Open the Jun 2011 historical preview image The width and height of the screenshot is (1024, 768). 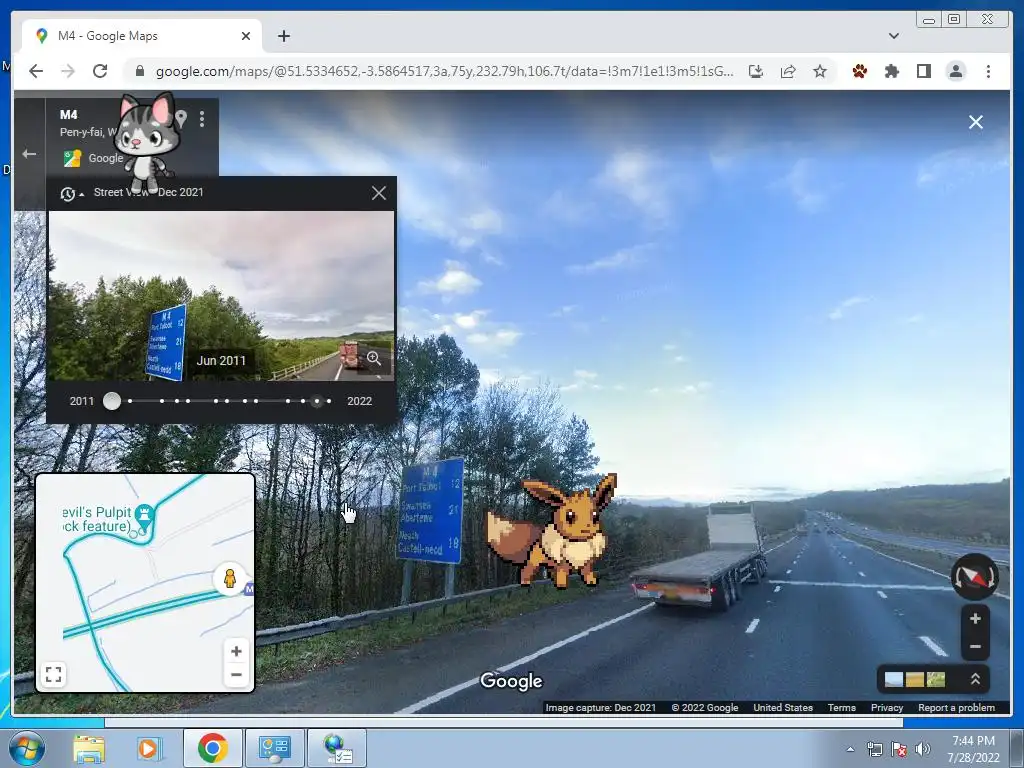pyautogui.click(x=221, y=295)
